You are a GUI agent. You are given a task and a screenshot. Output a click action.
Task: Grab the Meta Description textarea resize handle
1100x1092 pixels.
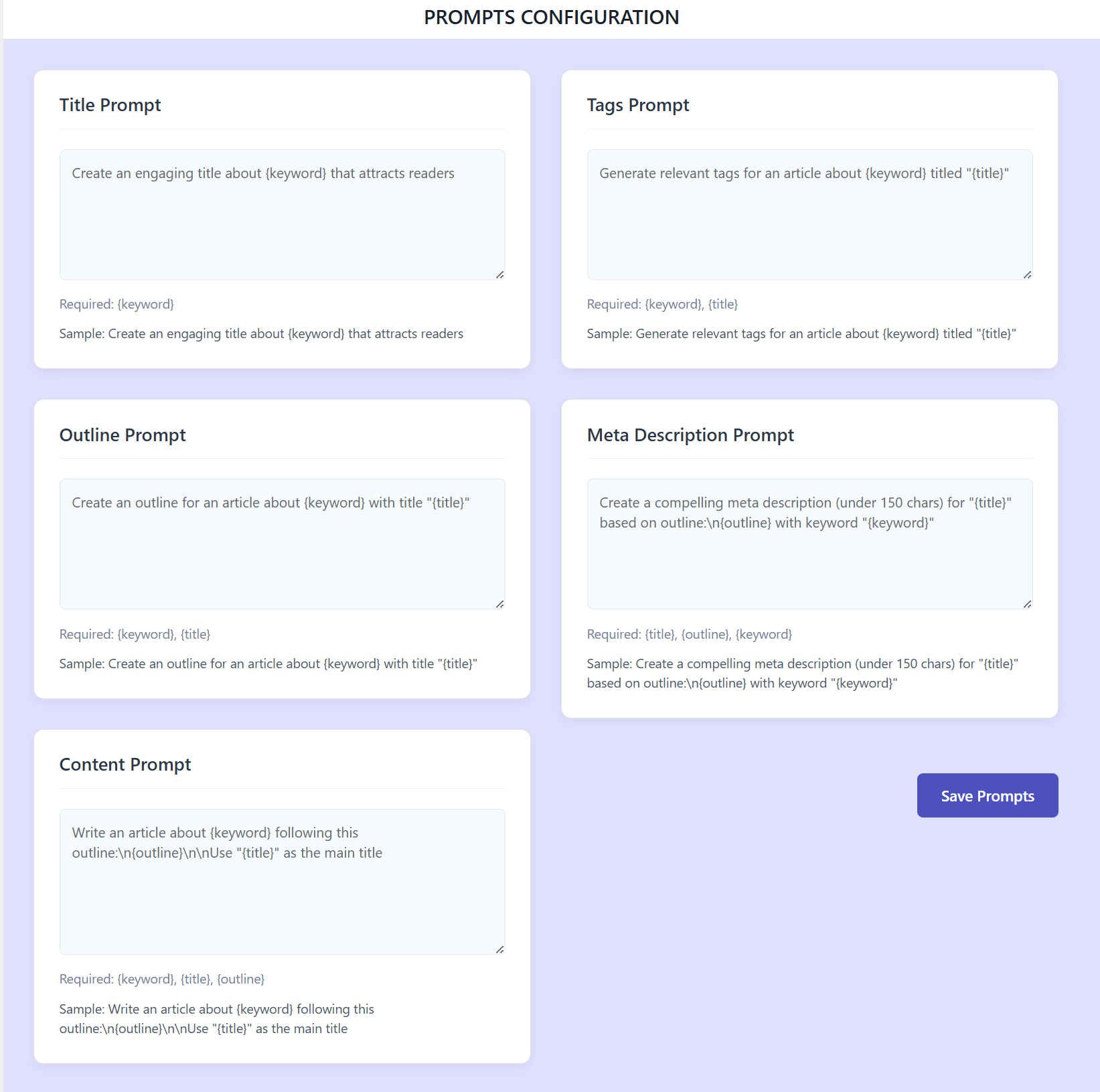click(1028, 604)
